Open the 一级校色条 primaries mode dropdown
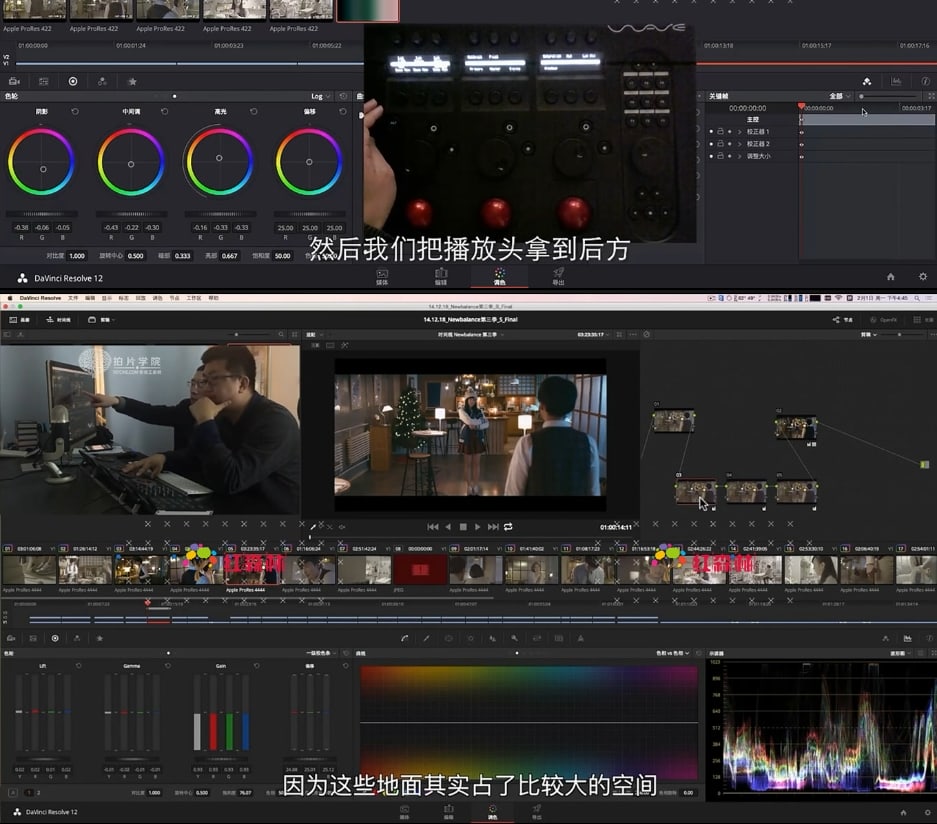 (x=321, y=653)
